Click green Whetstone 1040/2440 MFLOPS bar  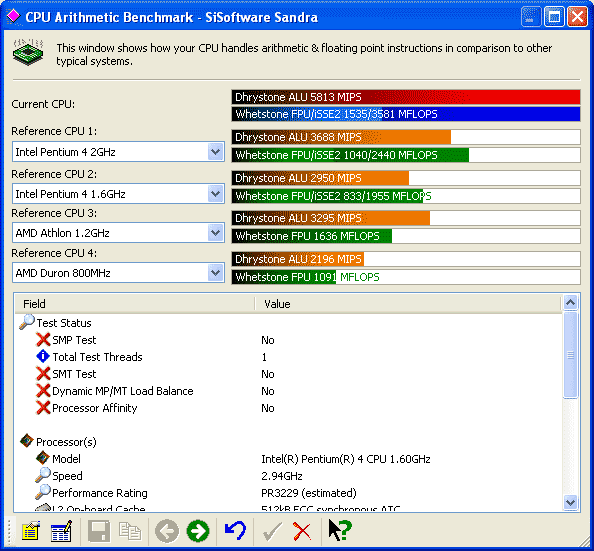pyautogui.click(x=406, y=155)
